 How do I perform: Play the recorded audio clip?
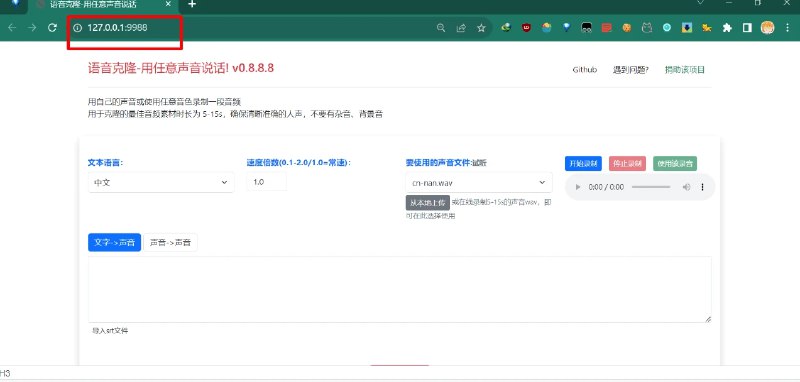pyautogui.click(x=578, y=187)
